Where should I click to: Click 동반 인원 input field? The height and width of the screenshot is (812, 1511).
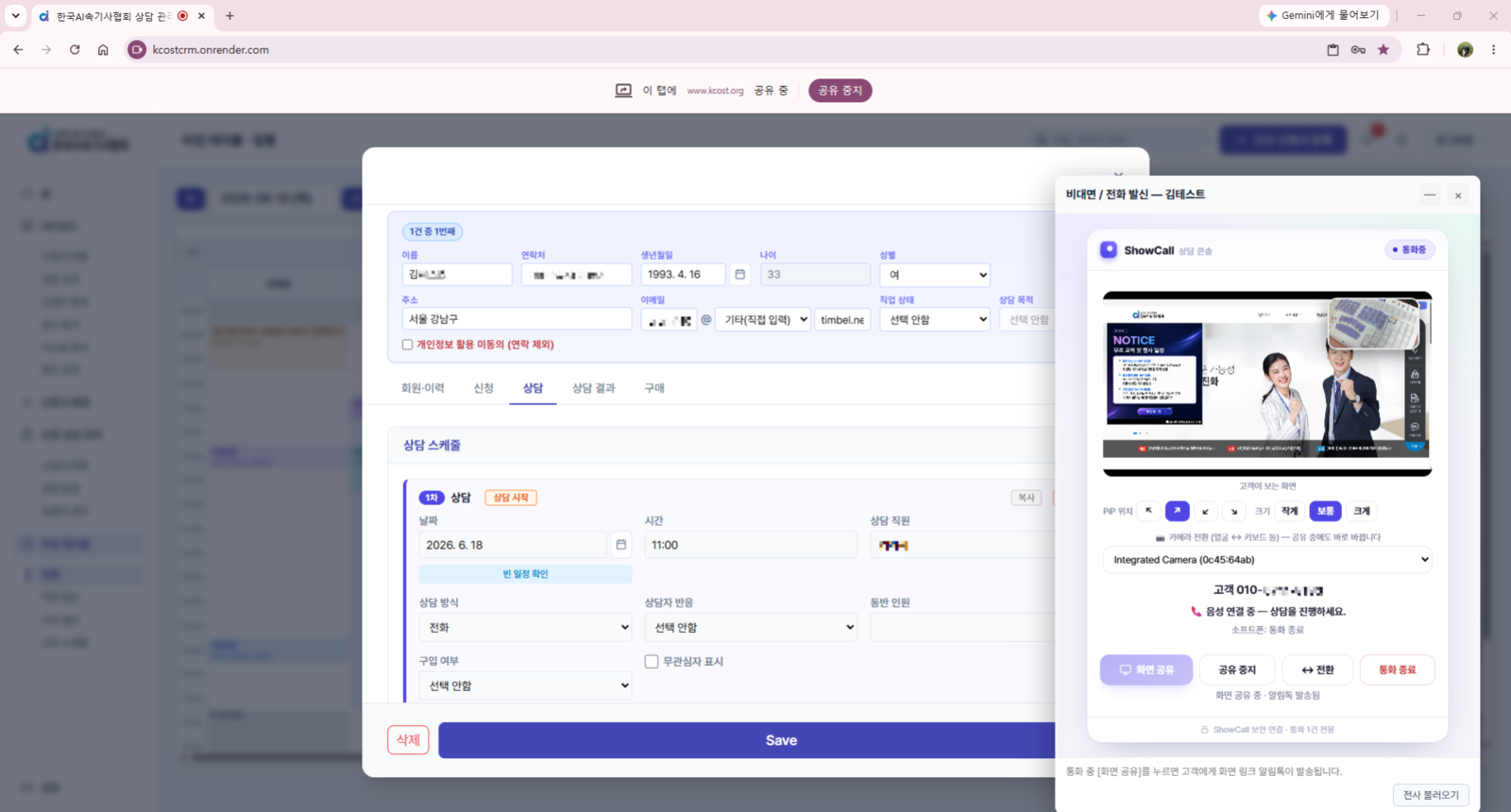click(x=962, y=627)
